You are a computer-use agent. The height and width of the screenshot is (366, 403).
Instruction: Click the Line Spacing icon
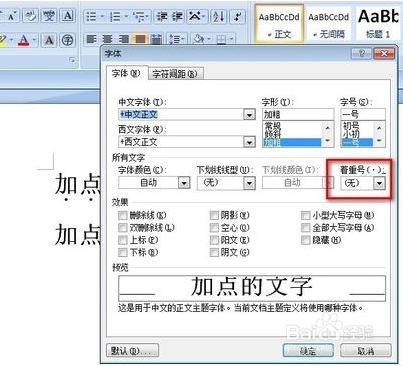174,40
